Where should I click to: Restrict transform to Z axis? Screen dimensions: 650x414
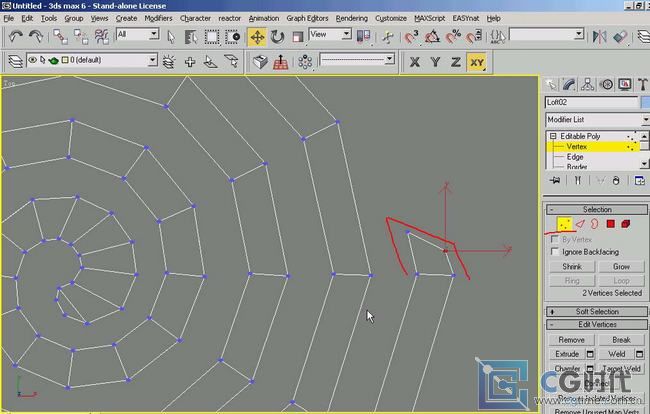(456, 62)
